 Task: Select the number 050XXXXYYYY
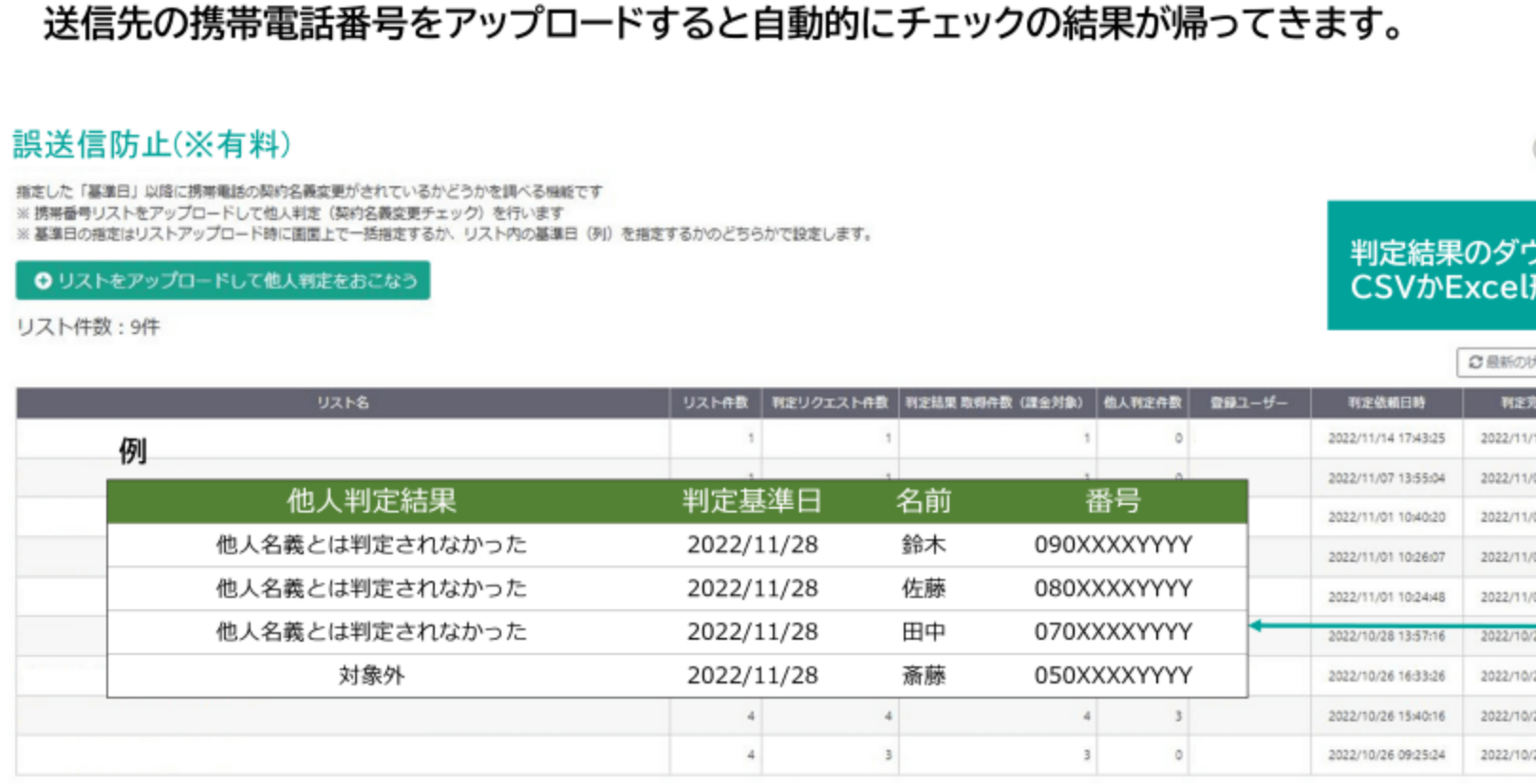click(x=1113, y=676)
